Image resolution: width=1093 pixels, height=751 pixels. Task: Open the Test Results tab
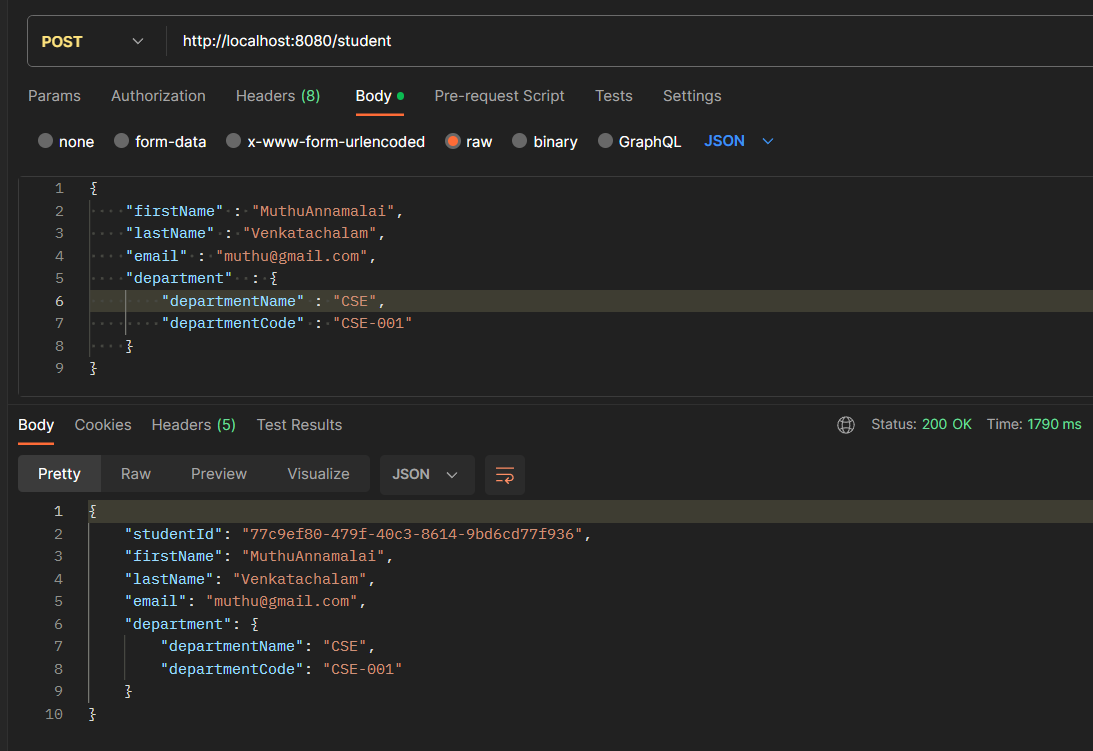(299, 425)
